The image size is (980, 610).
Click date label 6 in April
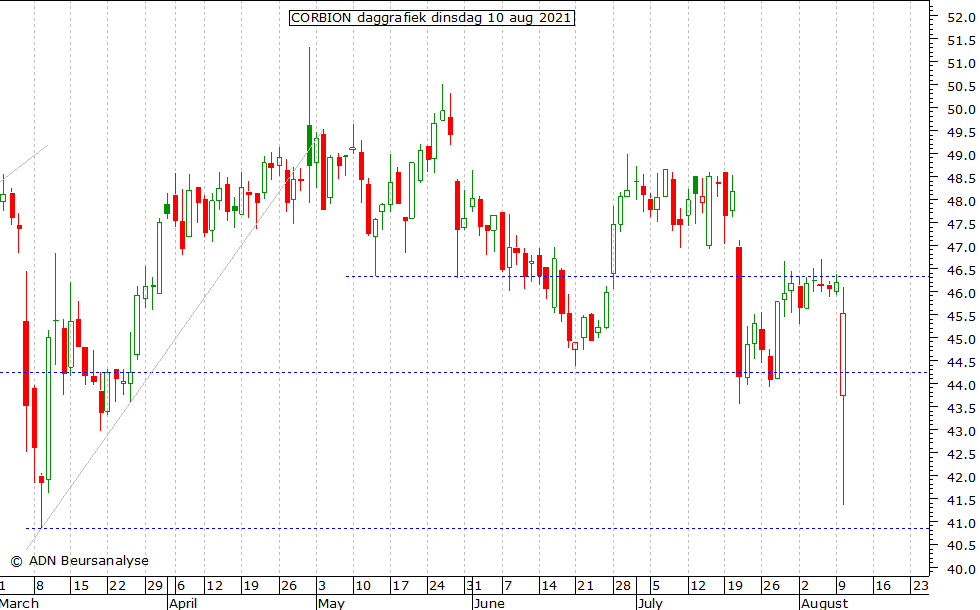point(181,586)
